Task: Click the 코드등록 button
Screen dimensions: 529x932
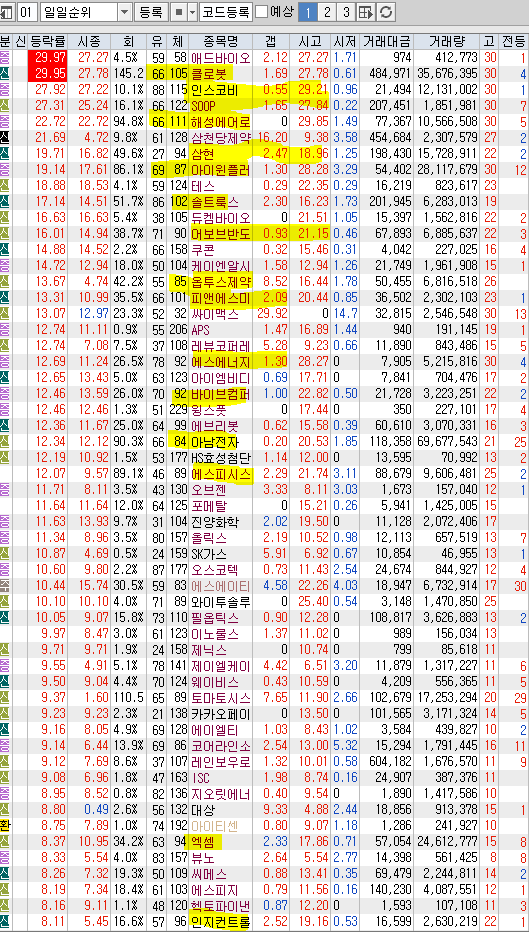Action: (225, 11)
